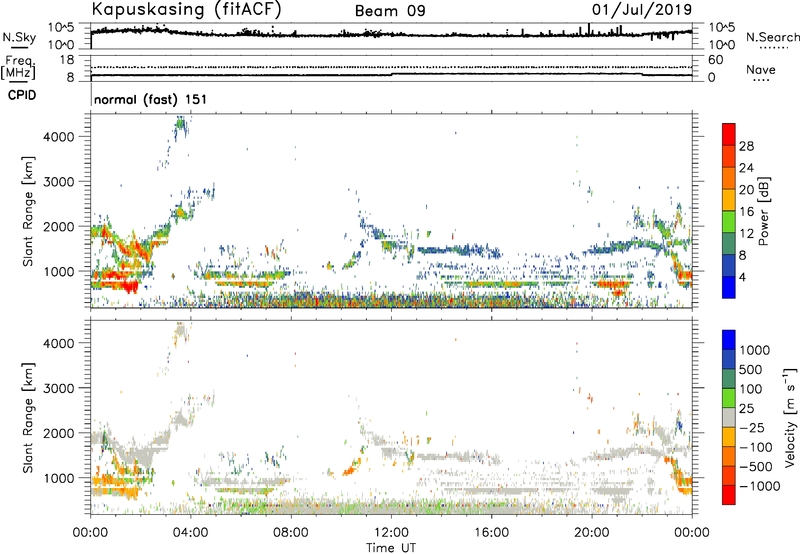Image resolution: width=800 pixels, height=554 pixels.
Task: Click the 'Freq. [MHz]' axis label
Action: (18, 68)
